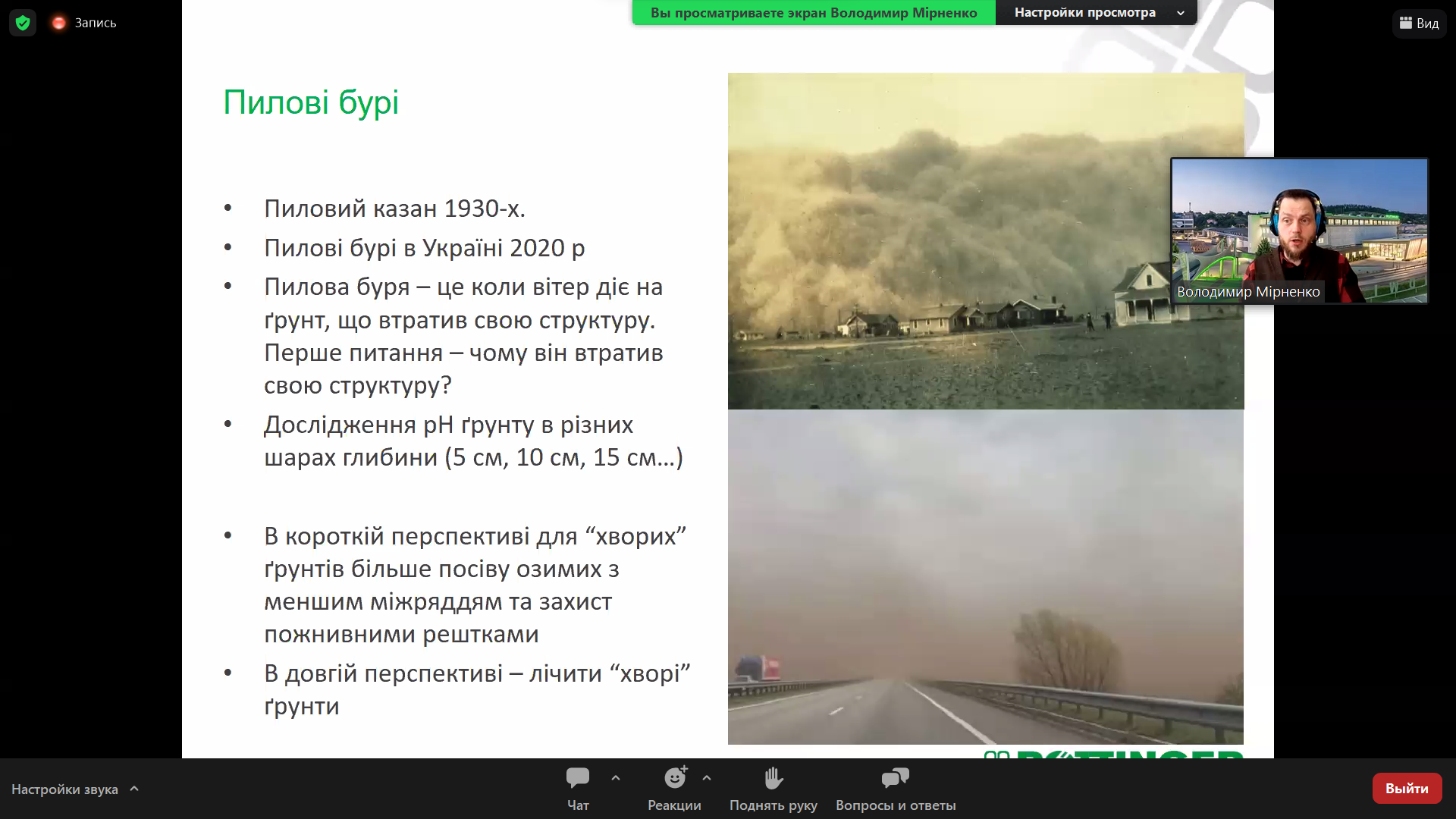The image size is (1456, 819).
Task: Open the Chat panel icon
Action: (578, 778)
